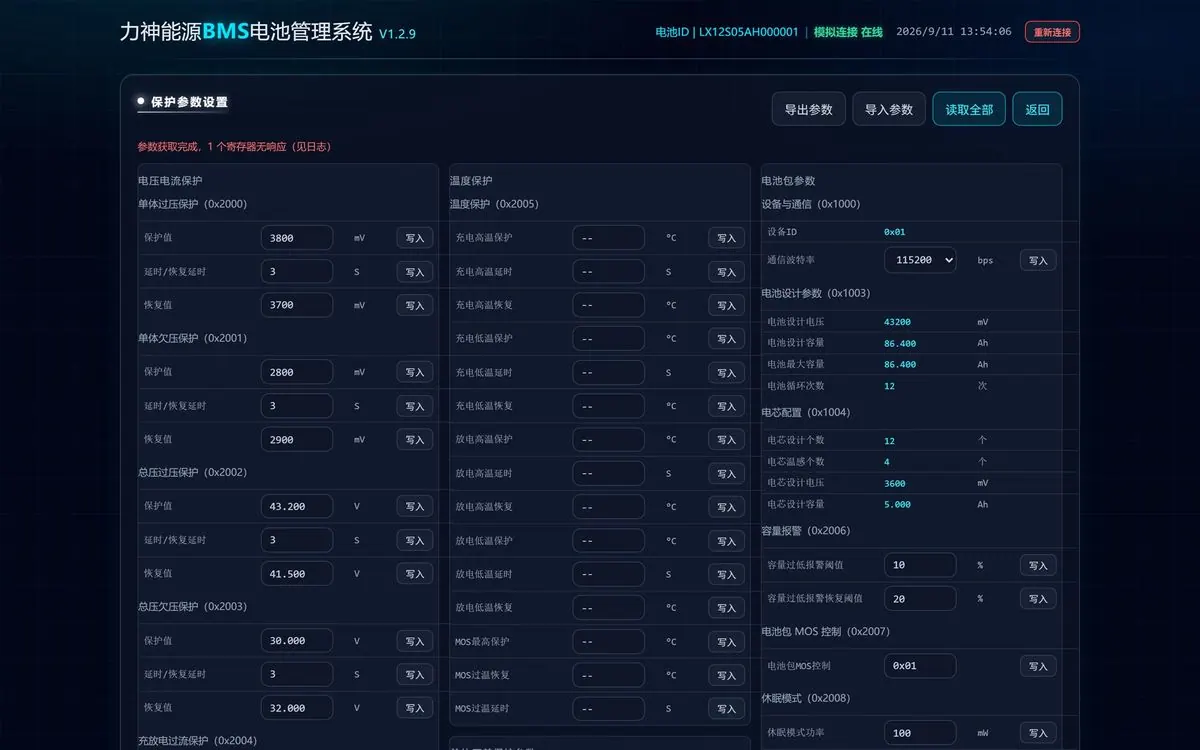Focus 总压过压保护 延时/恢复延时 input
1200x750 pixels.
tap(297, 540)
